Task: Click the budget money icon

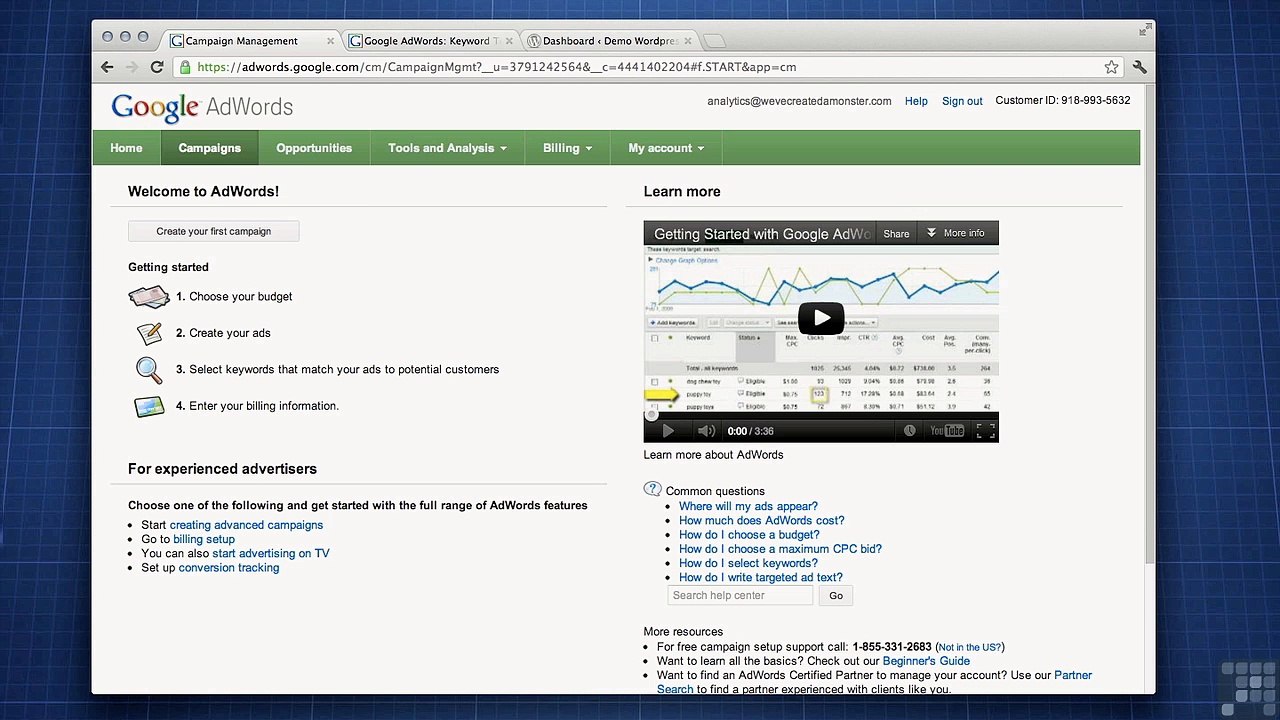Action: click(x=149, y=297)
